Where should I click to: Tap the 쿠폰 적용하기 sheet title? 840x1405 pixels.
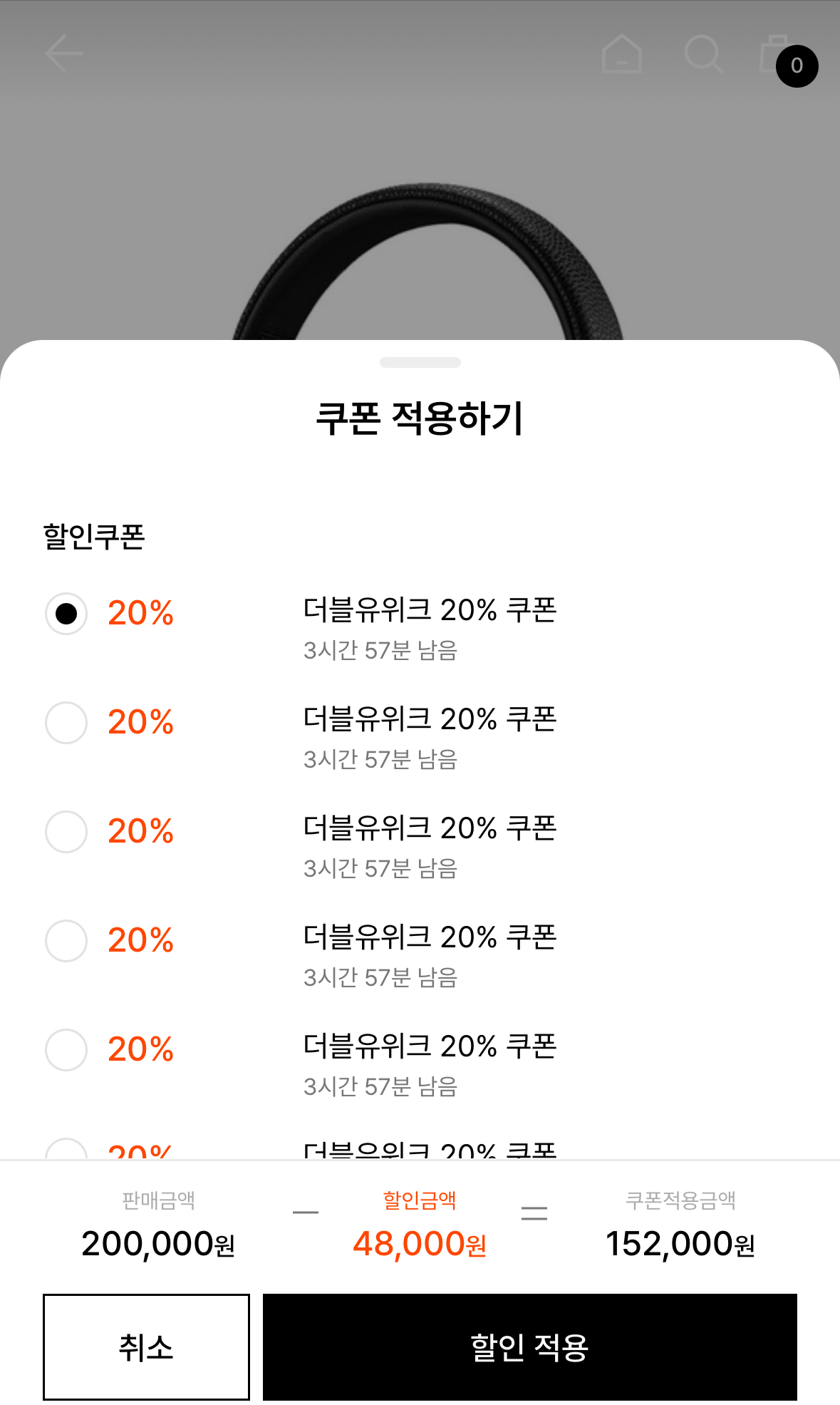[x=420, y=418]
